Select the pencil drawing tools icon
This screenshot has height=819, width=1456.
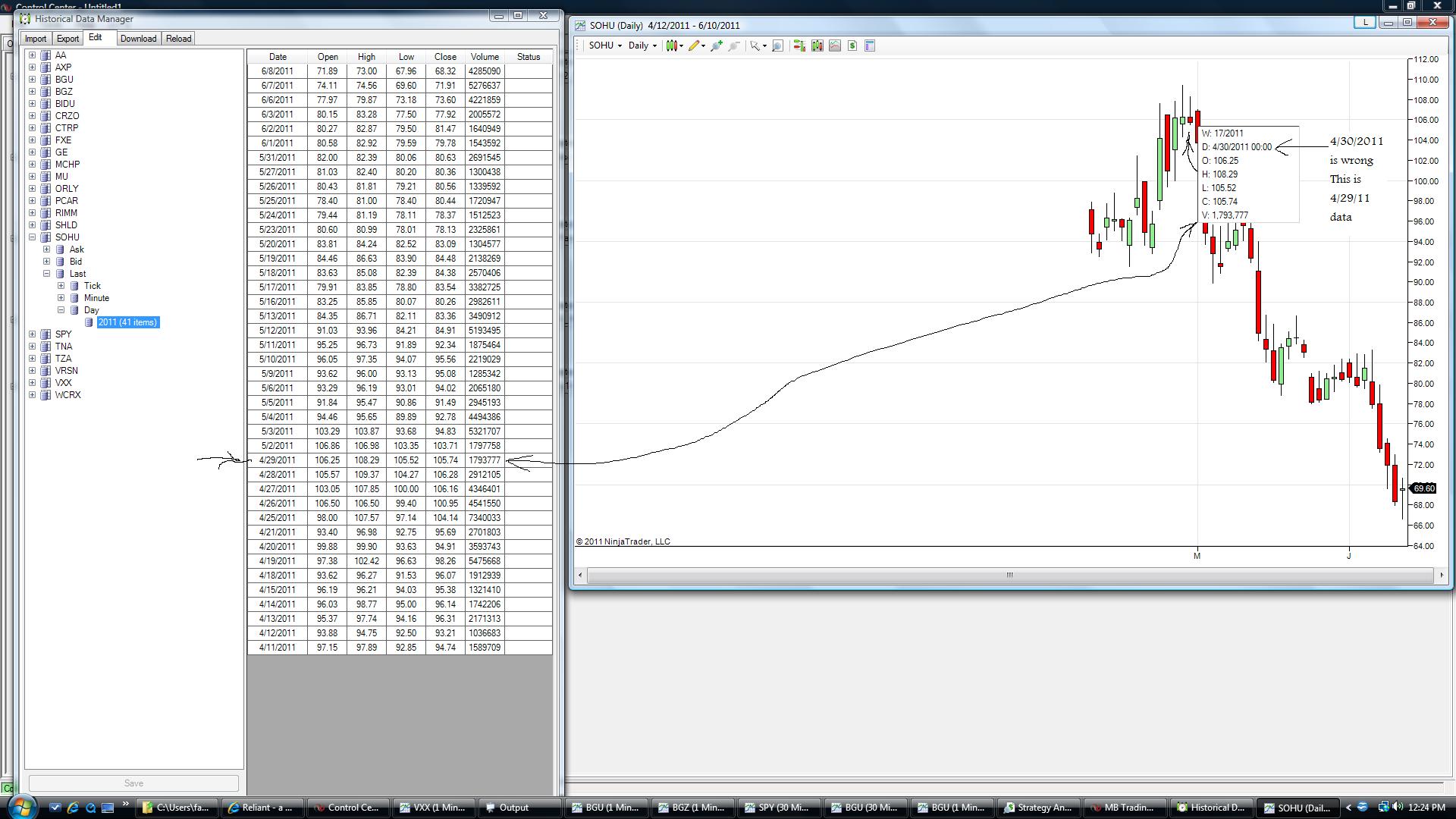[694, 45]
